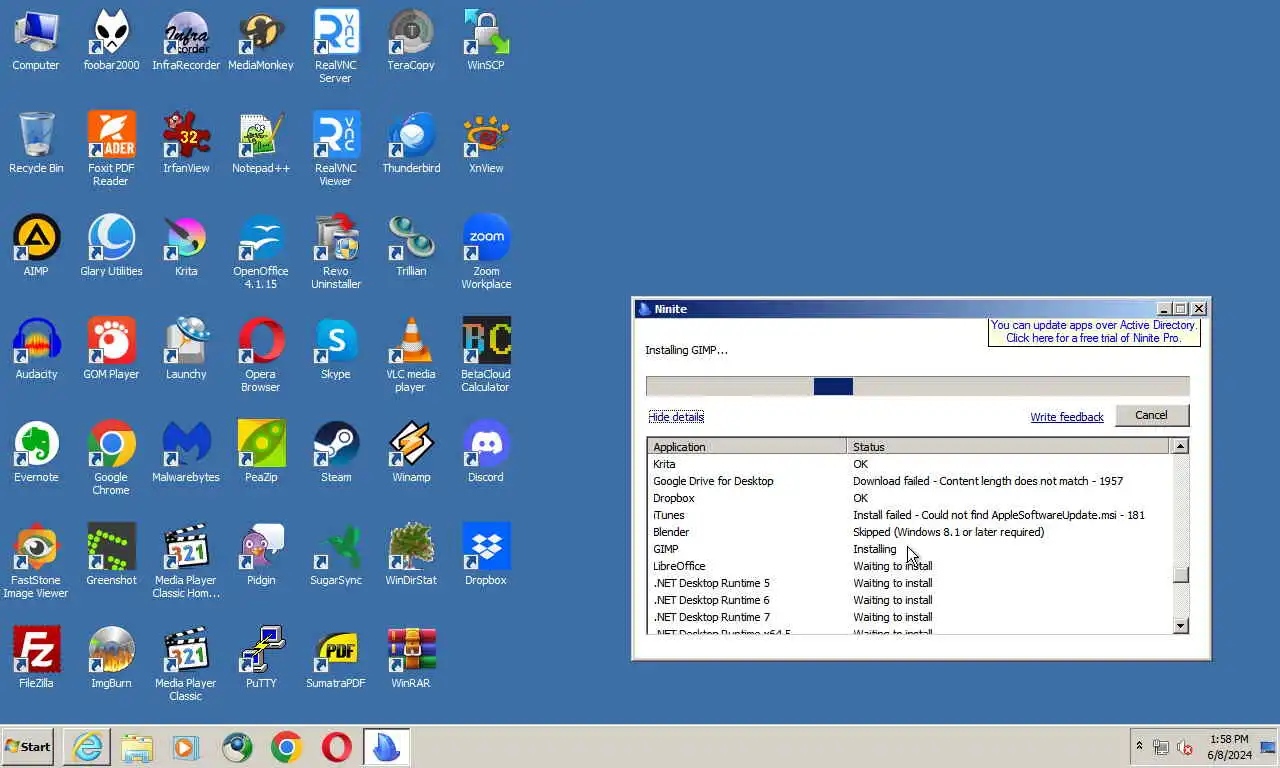Open the Recycle Bin
Viewport: 1280px width, 768px height.
pyautogui.click(x=36, y=144)
